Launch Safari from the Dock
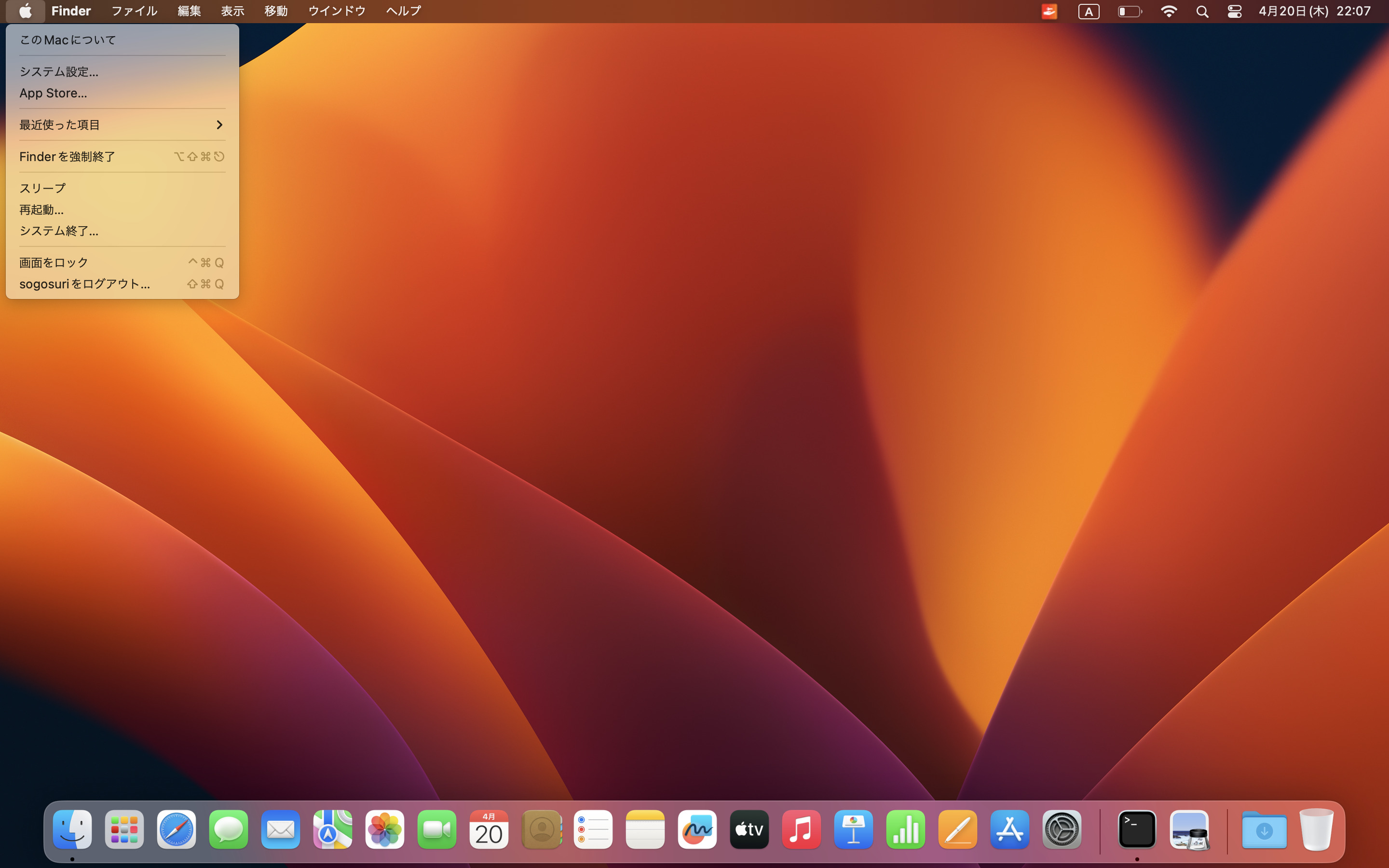 point(176,829)
